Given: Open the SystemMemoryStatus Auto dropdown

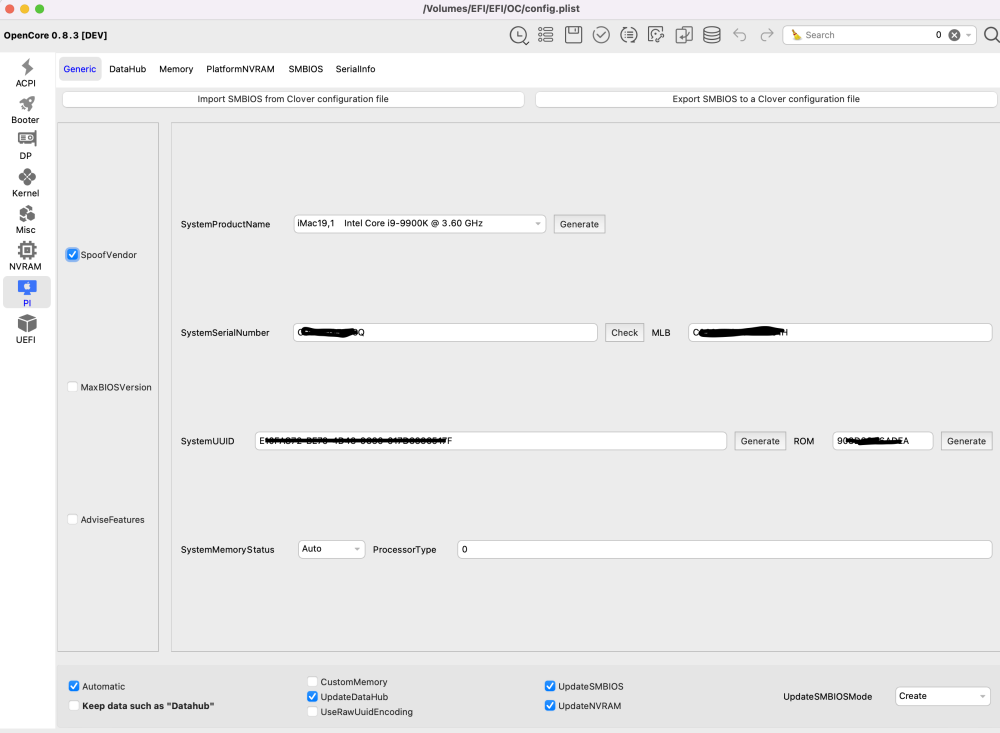Looking at the screenshot, I should point(331,549).
